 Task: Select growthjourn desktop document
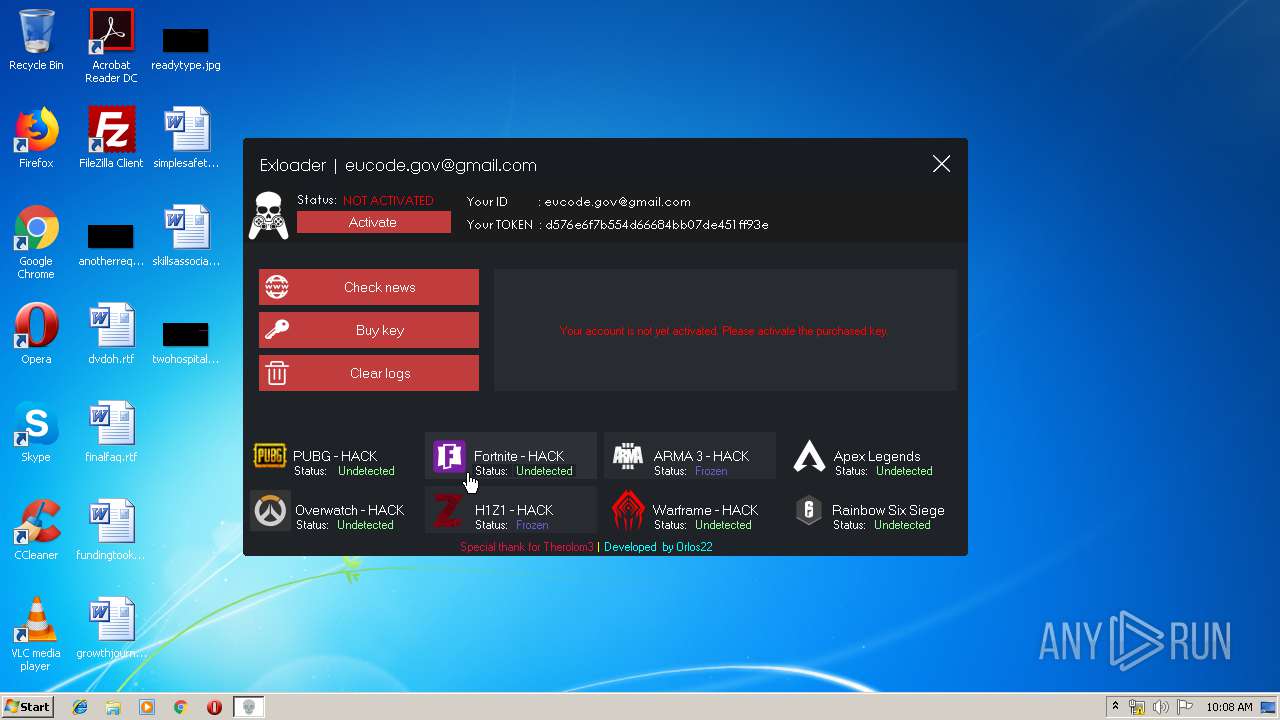pyautogui.click(x=111, y=628)
